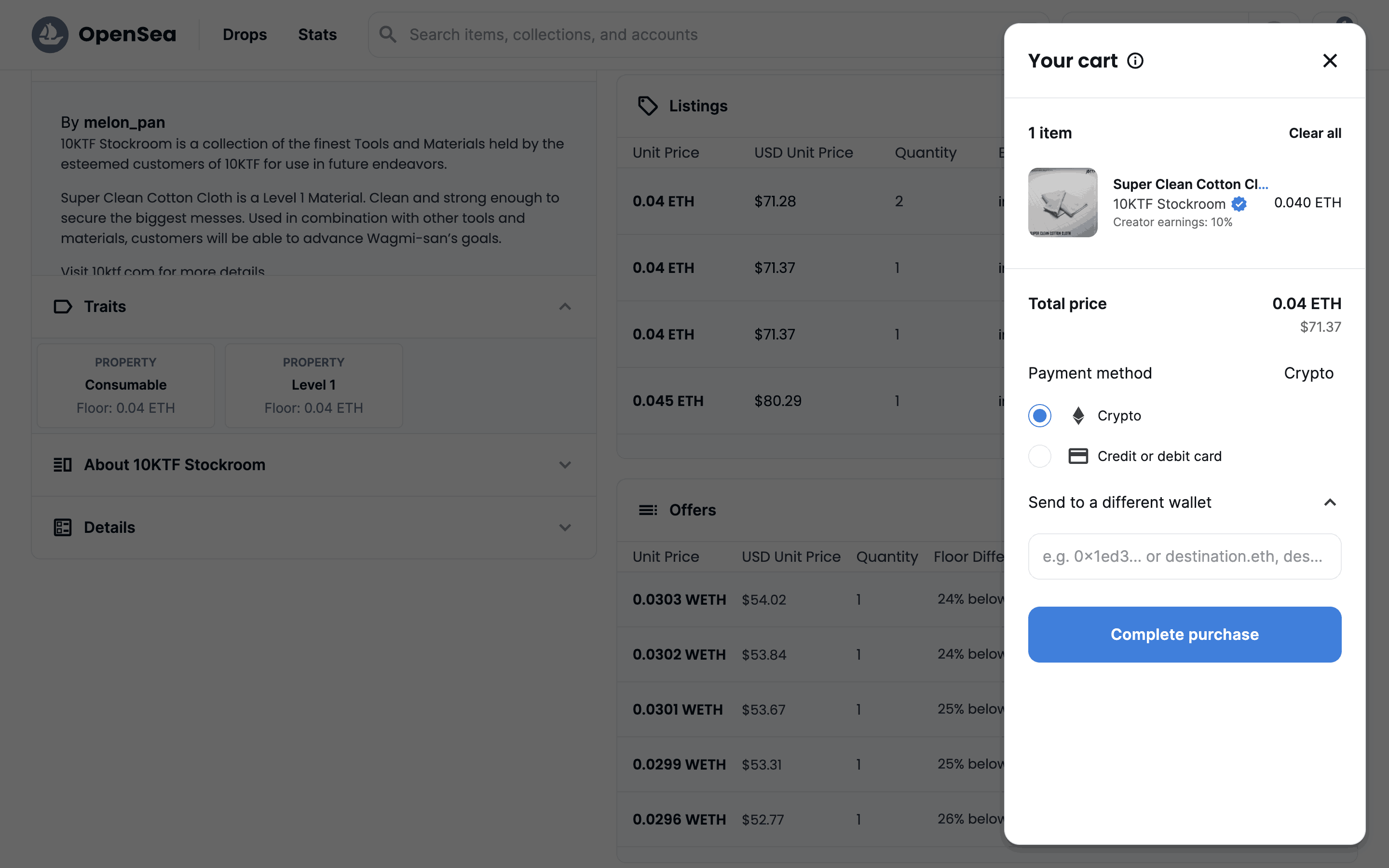Click the Ethereum diamond icon
Screen dimensions: 1389x868
[1078, 416]
